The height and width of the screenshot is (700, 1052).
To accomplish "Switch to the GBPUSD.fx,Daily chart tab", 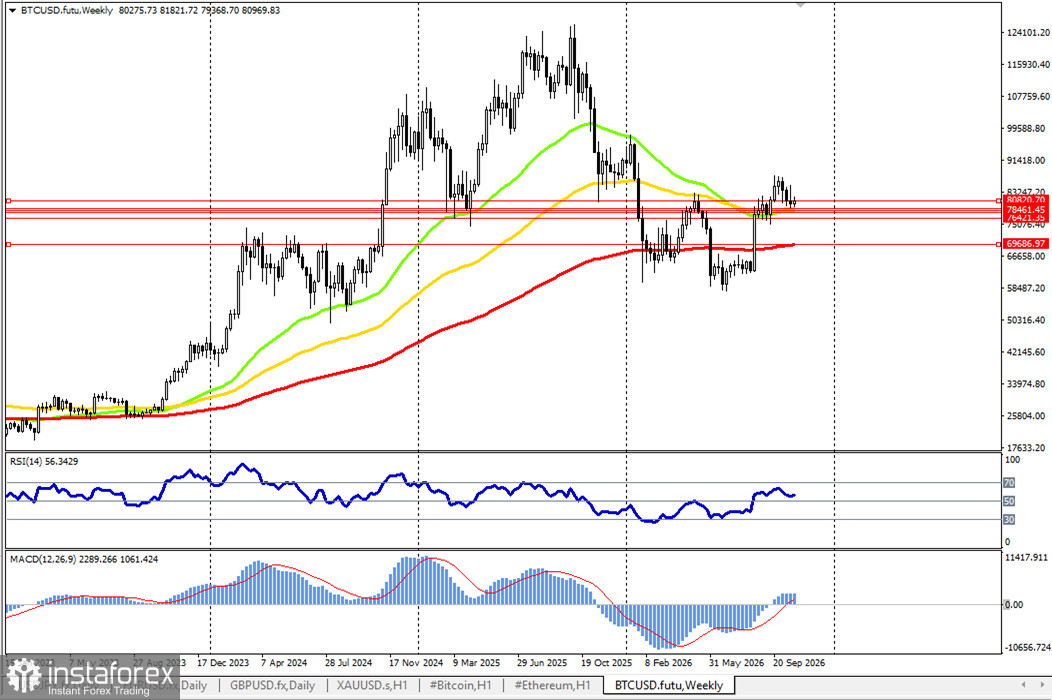I will point(272,685).
